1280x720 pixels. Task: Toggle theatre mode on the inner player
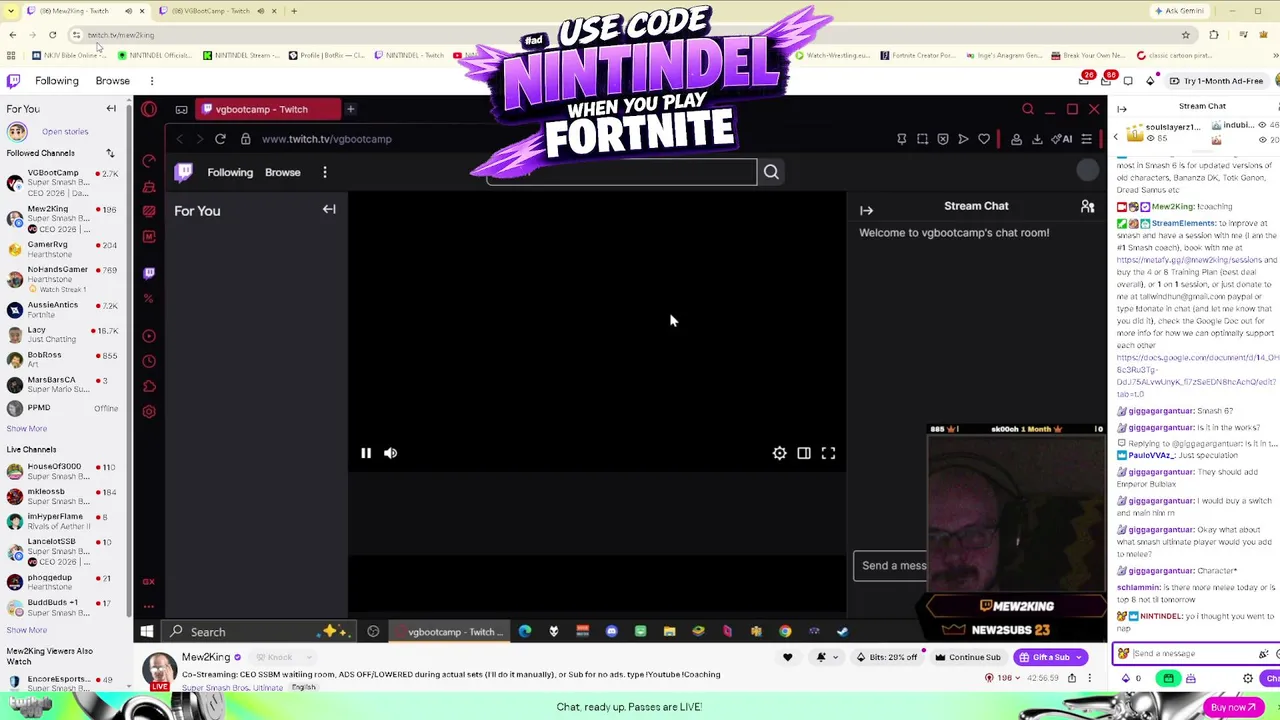tap(804, 453)
